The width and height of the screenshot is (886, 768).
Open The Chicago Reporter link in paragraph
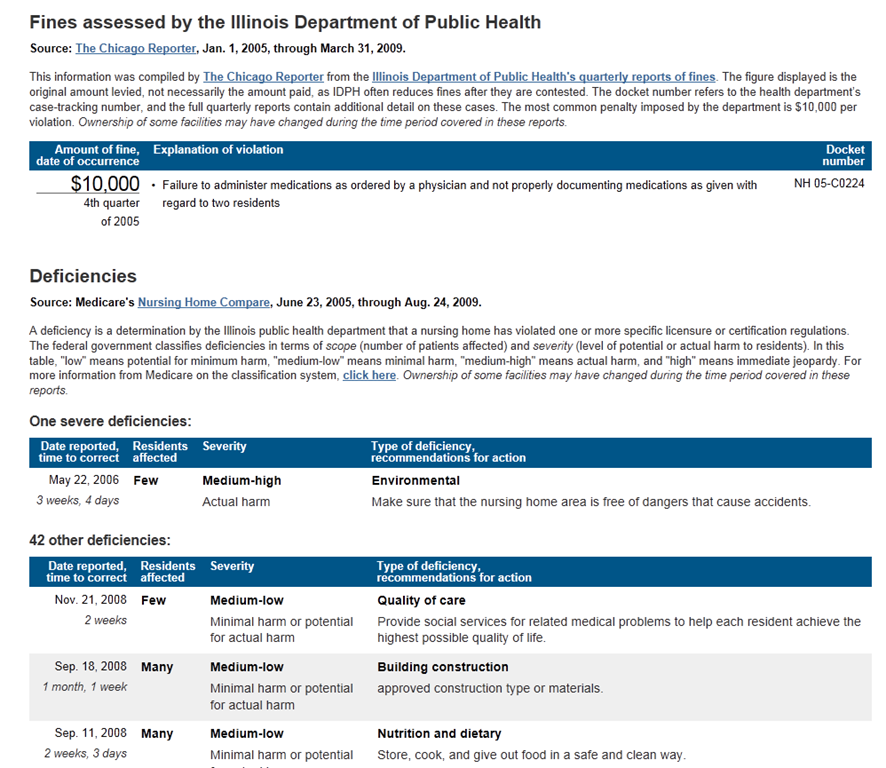click(263, 77)
